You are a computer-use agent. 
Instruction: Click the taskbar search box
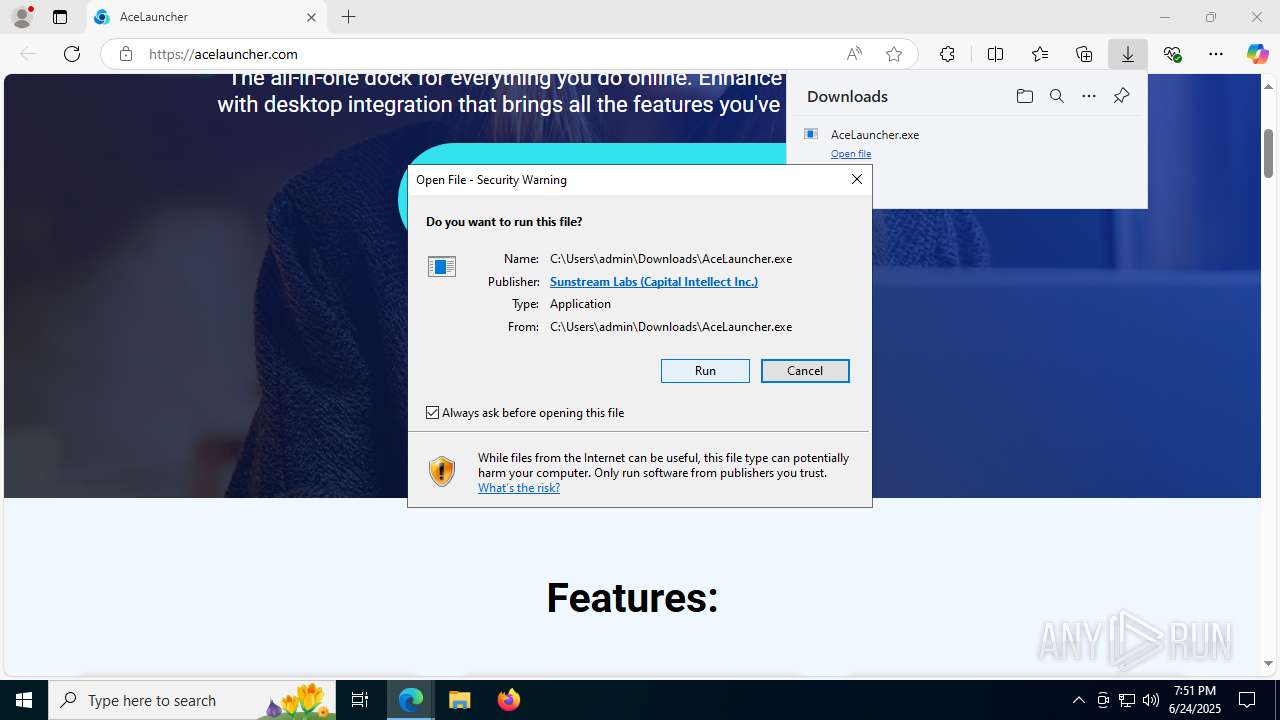pos(192,700)
